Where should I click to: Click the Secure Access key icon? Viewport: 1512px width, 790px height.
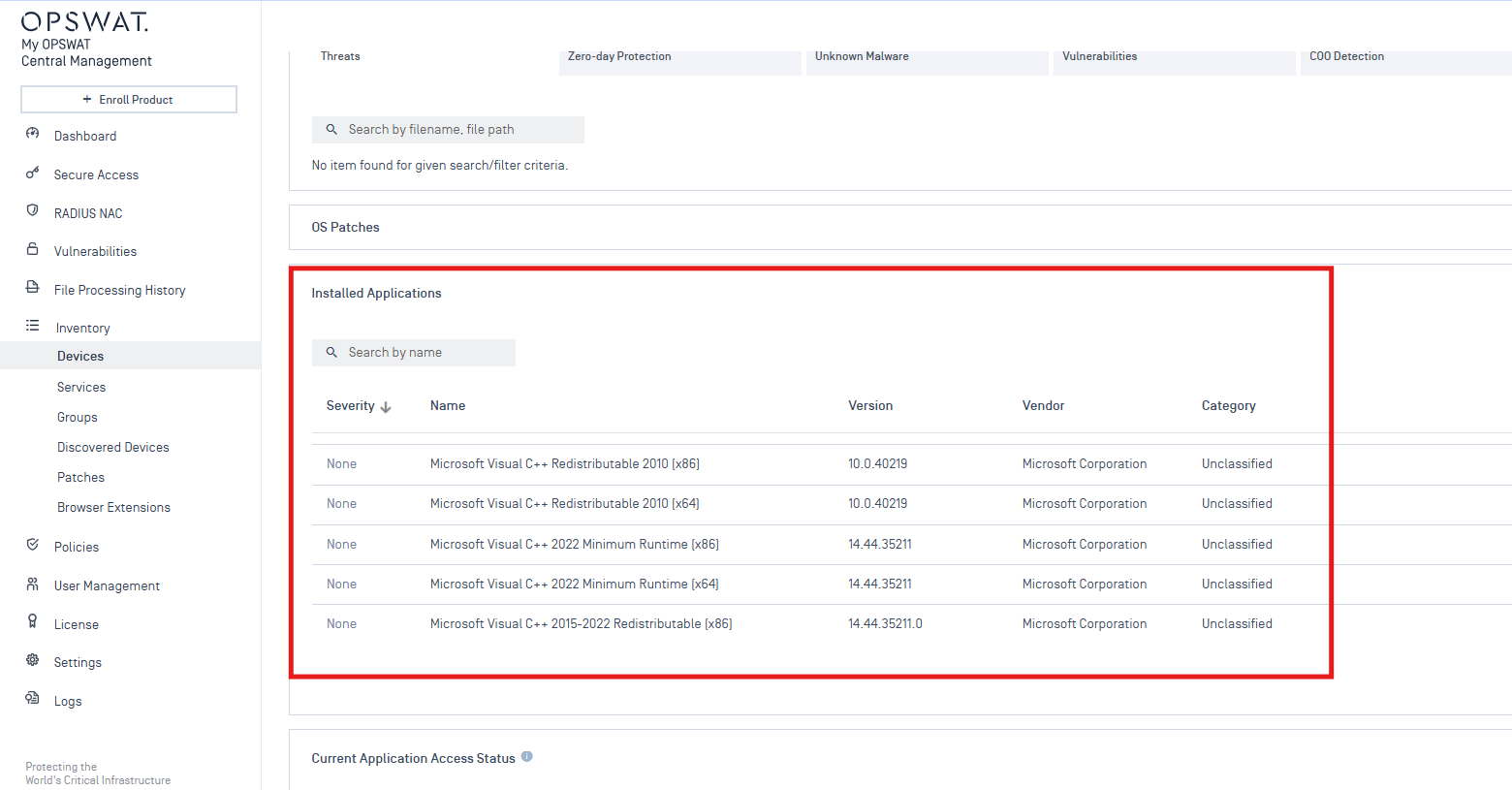point(32,174)
